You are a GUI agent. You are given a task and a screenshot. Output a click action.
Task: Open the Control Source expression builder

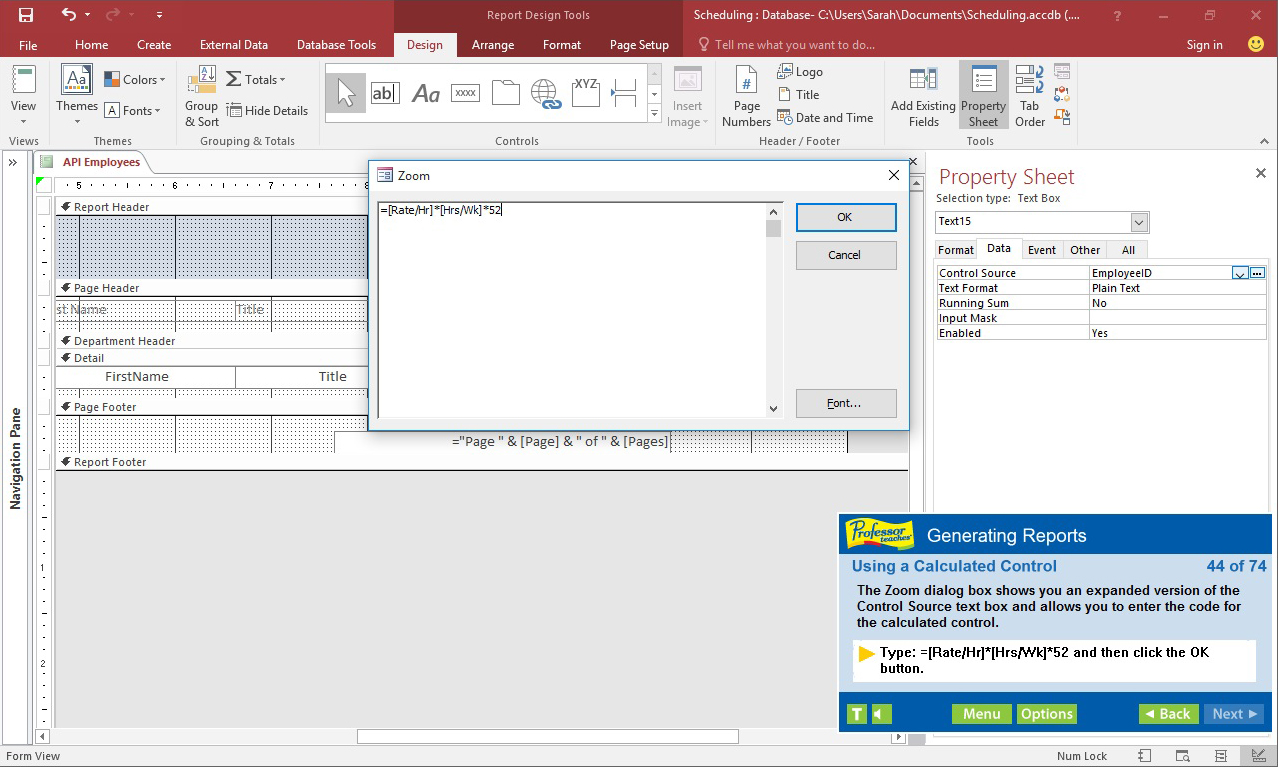tap(1257, 272)
